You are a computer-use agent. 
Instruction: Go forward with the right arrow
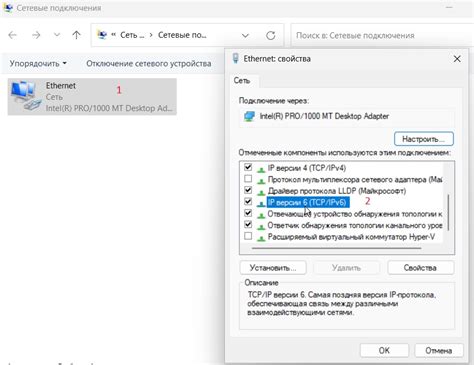(x=36, y=35)
